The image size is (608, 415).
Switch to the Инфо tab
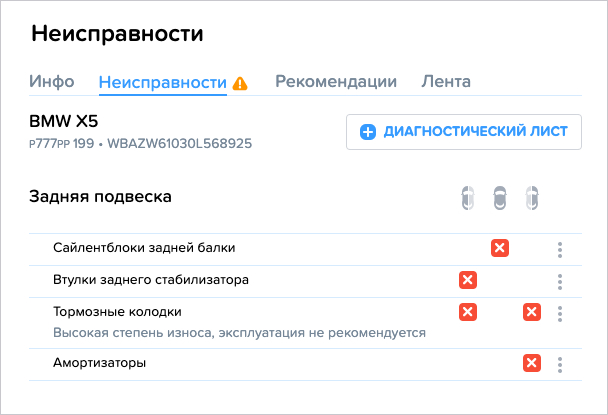52,81
